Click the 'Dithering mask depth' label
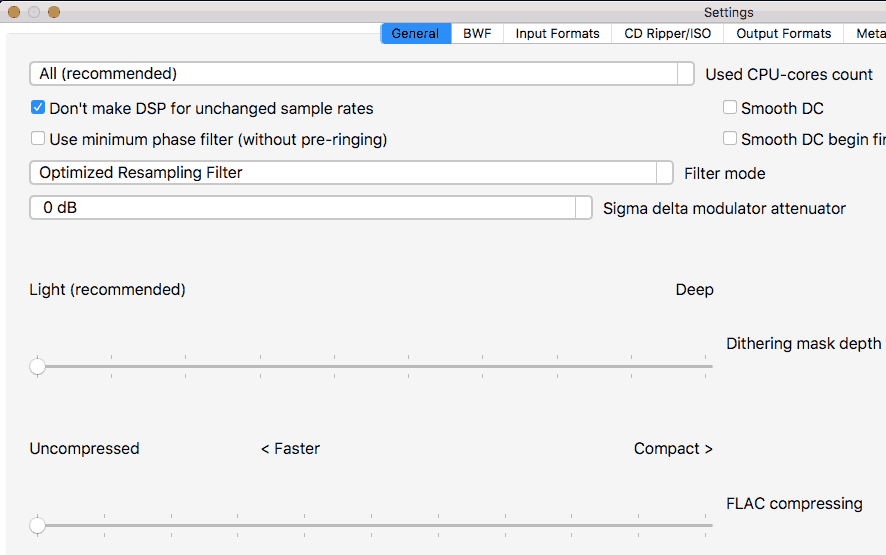Viewport: 886px width, 555px height. [804, 344]
